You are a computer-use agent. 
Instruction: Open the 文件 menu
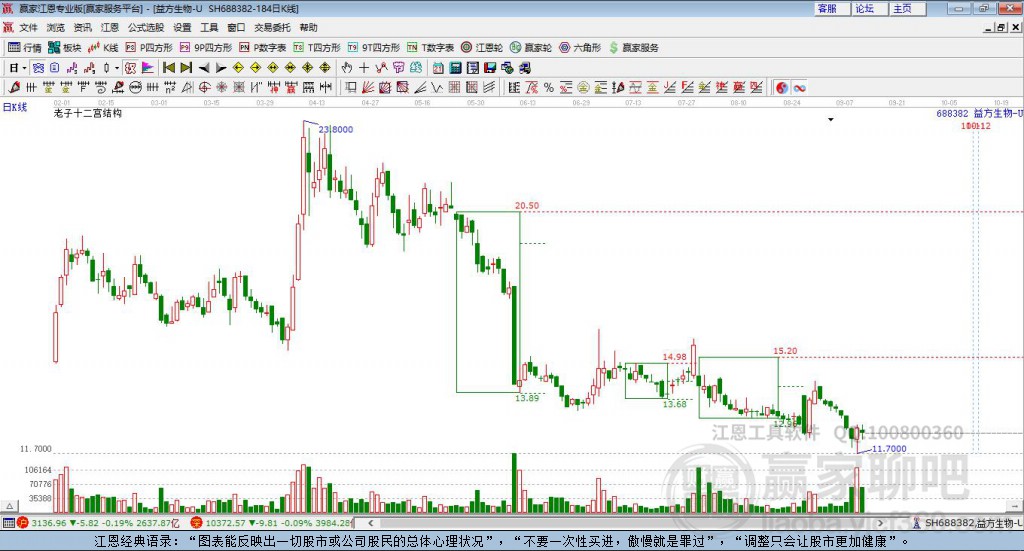click(x=29, y=27)
